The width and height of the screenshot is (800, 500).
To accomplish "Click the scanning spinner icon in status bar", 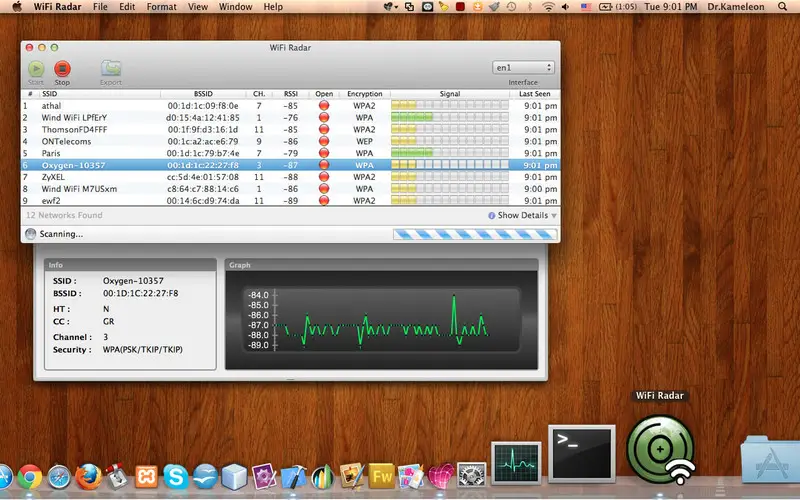I will [x=31, y=234].
